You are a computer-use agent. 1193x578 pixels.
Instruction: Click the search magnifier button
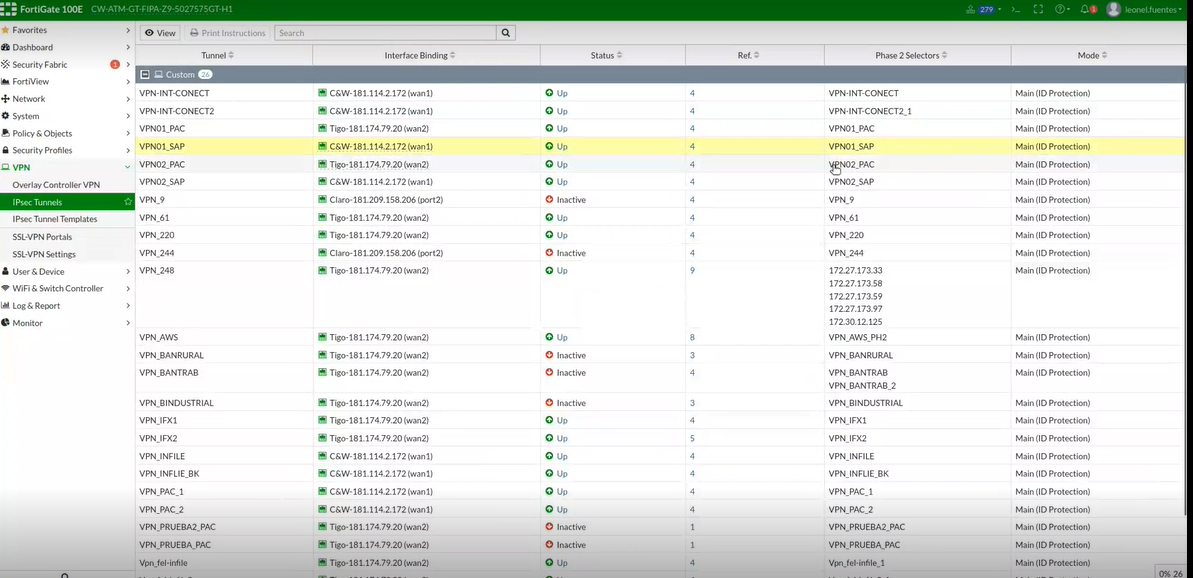pos(506,33)
